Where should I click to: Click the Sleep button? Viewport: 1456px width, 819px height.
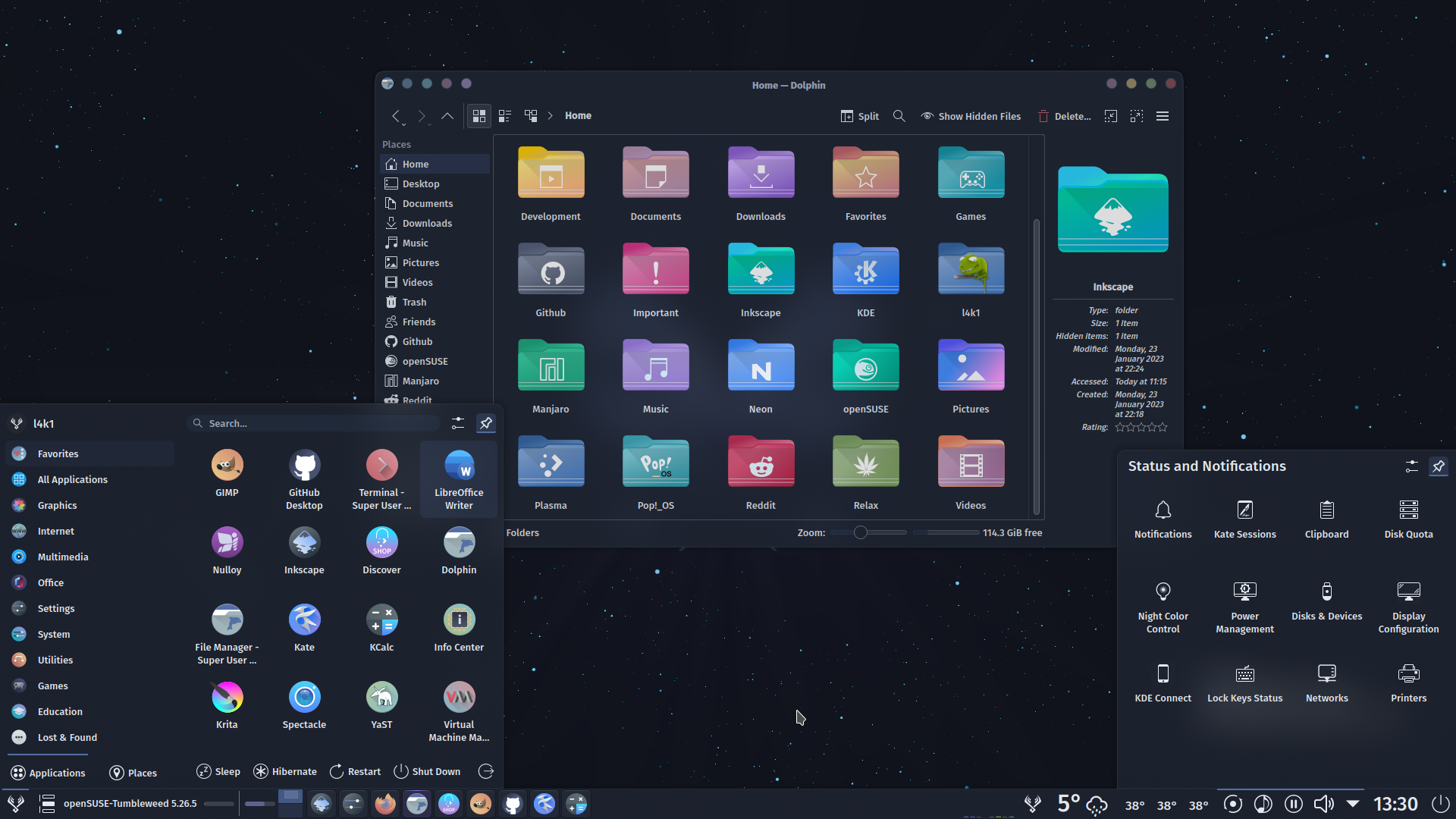point(218,771)
